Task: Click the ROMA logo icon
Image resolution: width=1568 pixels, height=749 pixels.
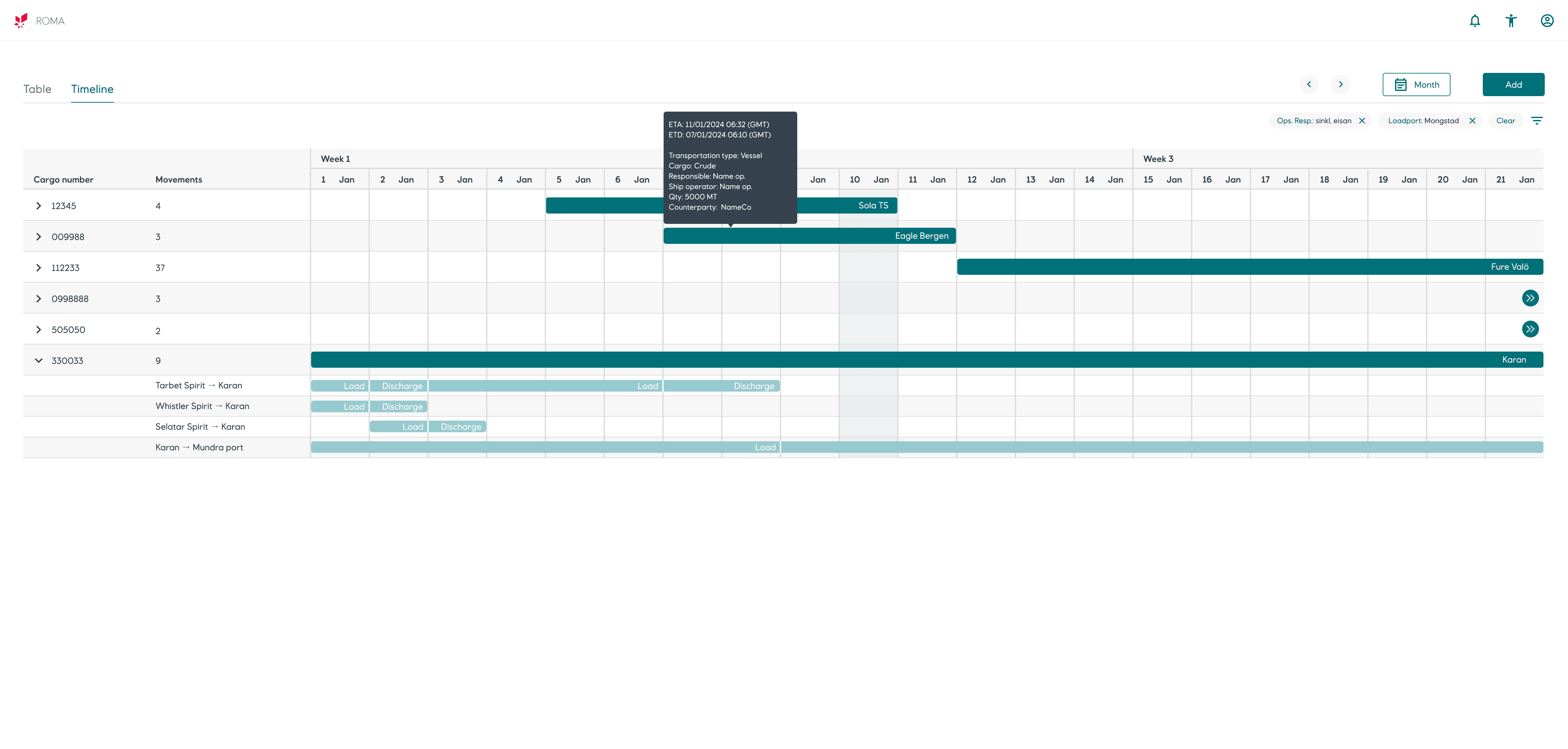Action: tap(21, 21)
